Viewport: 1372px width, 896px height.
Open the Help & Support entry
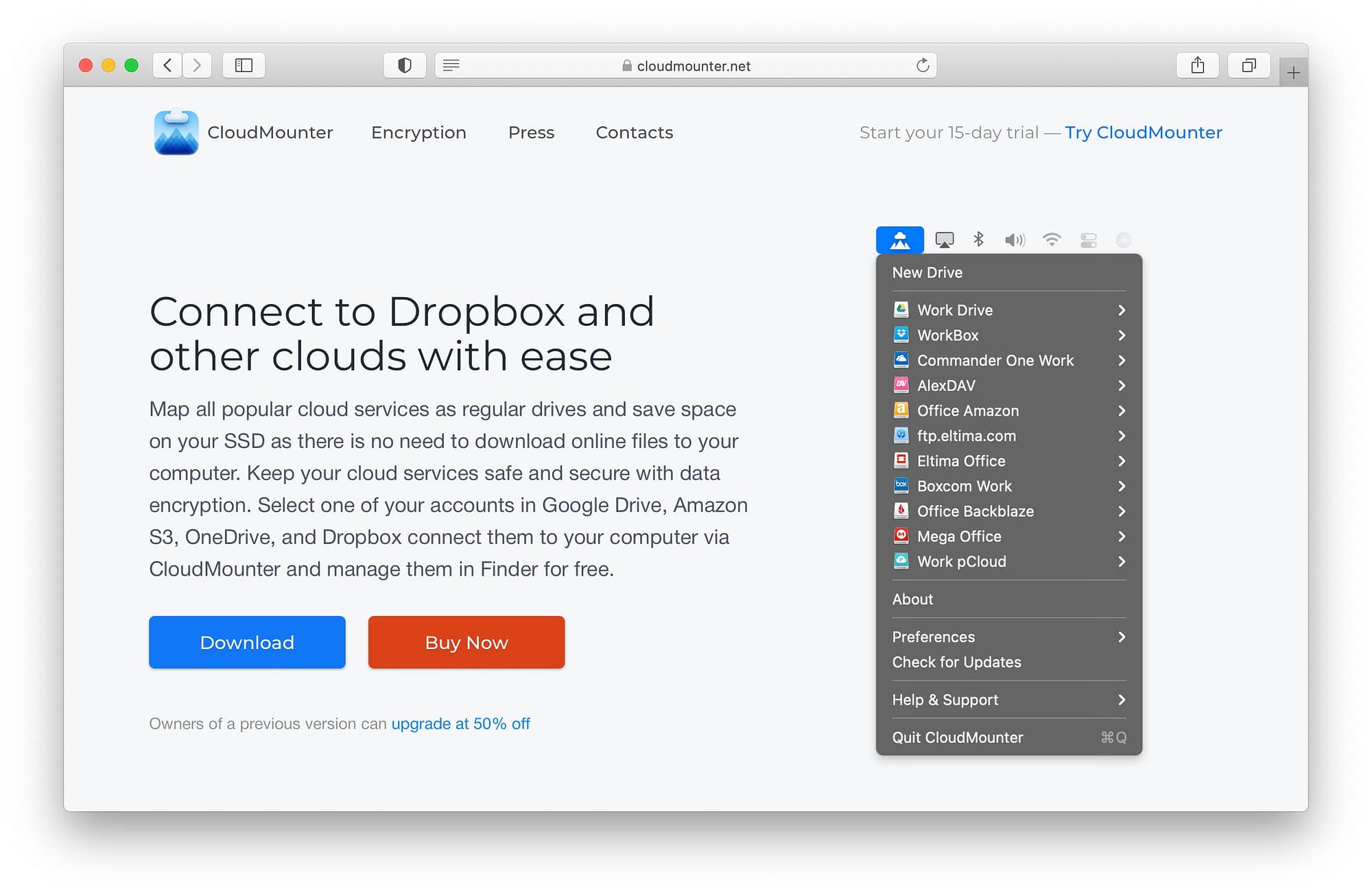click(x=1008, y=700)
